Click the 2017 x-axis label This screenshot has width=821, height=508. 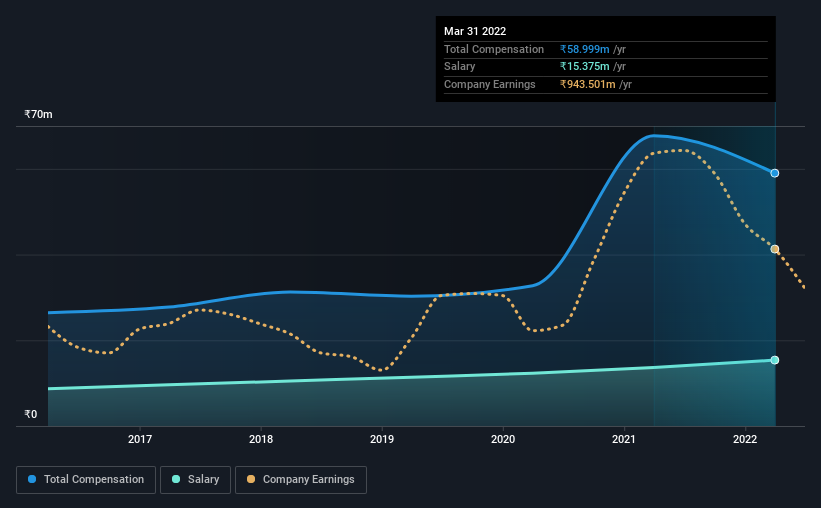coord(140,439)
